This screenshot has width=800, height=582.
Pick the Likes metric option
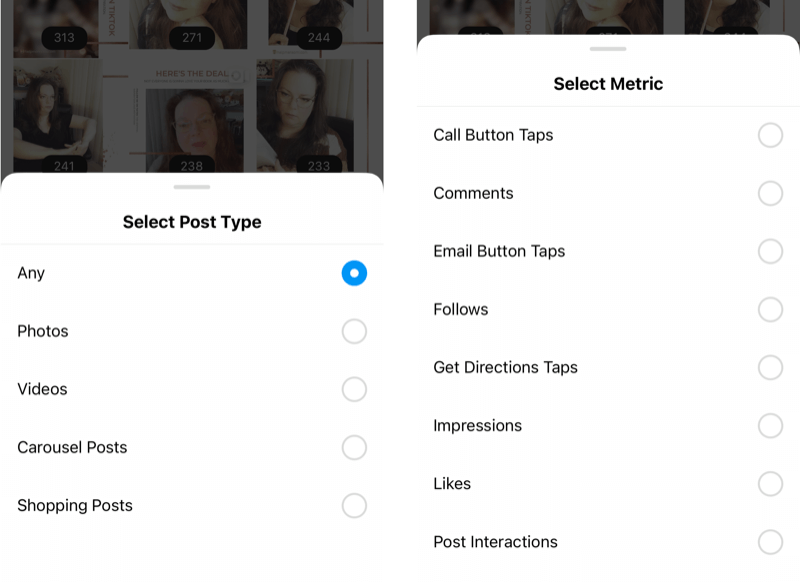click(770, 484)
